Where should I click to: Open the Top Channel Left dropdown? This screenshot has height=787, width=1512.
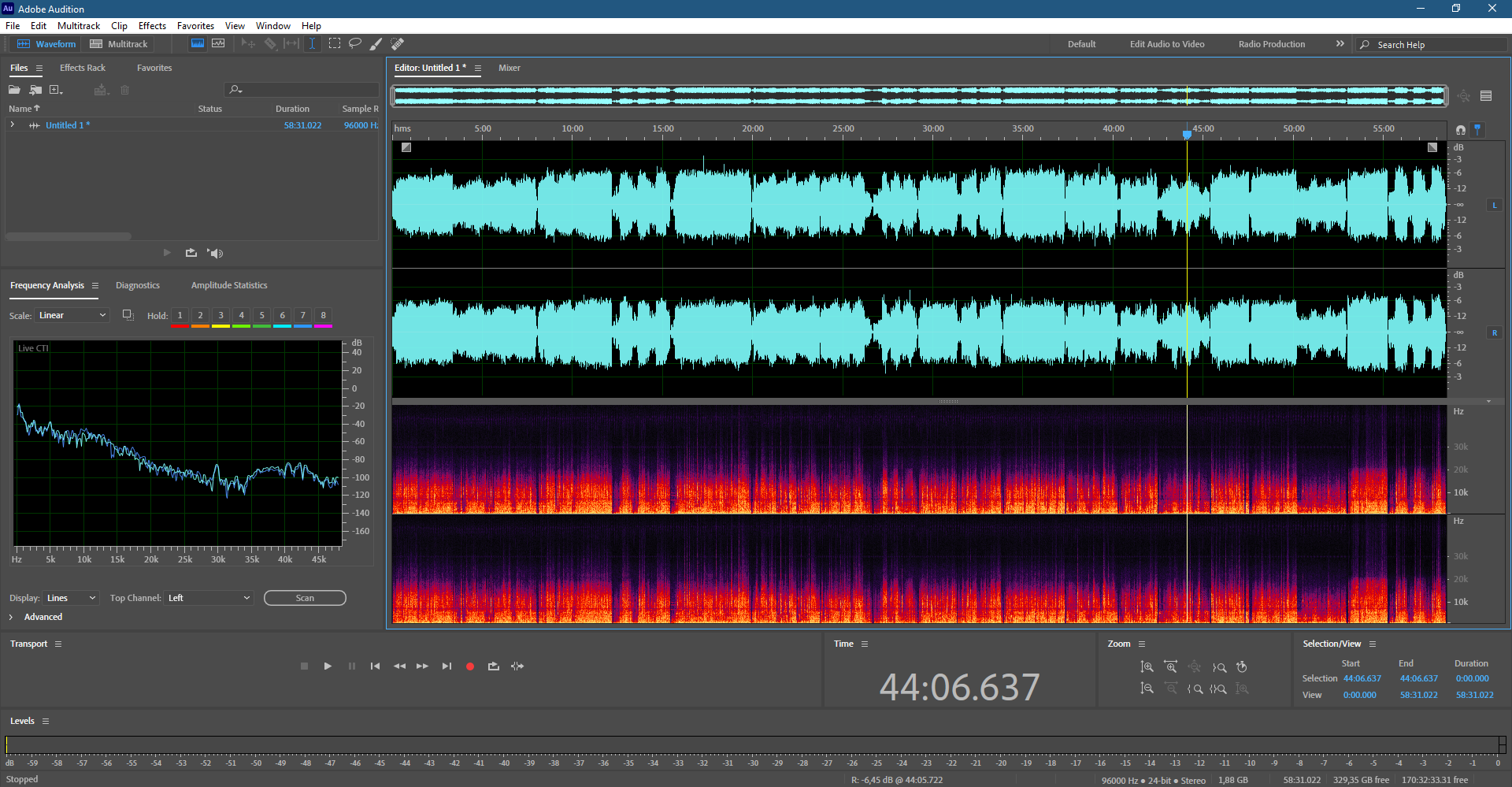209,598
